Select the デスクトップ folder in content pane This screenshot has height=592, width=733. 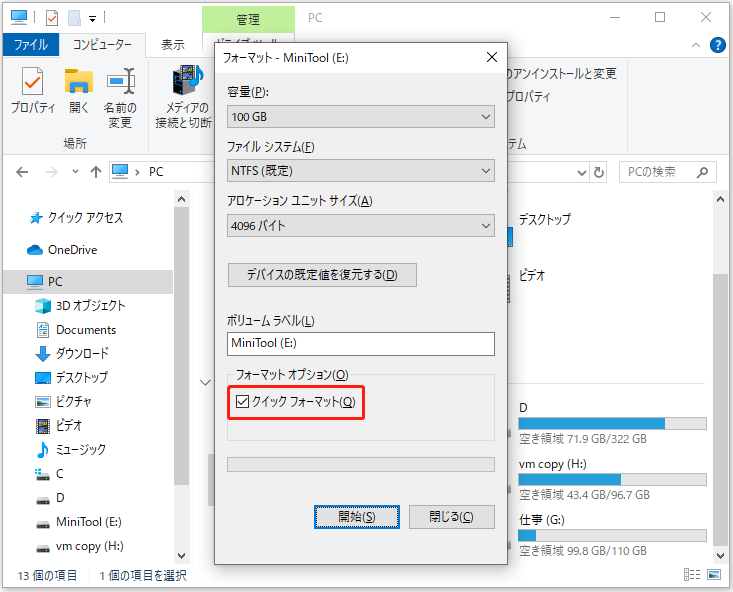(x=545, y=219)
